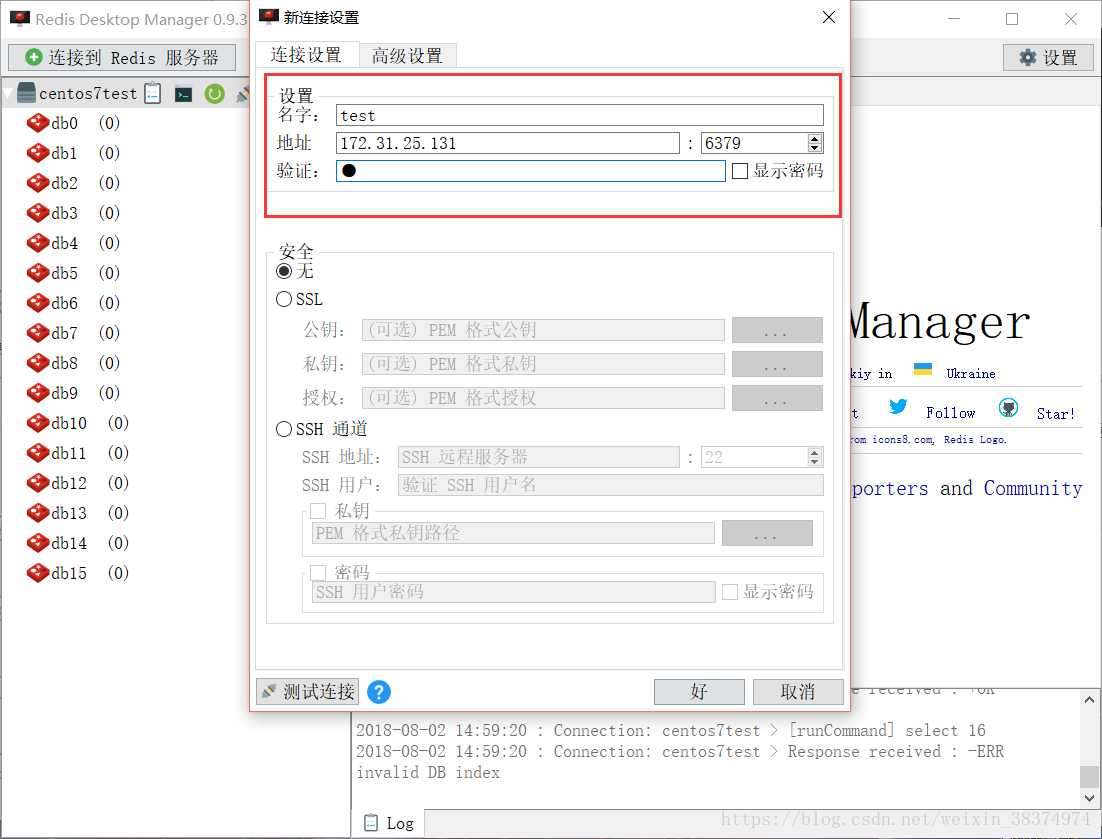Select the SSH 通道 radio button

pos(284,429)
